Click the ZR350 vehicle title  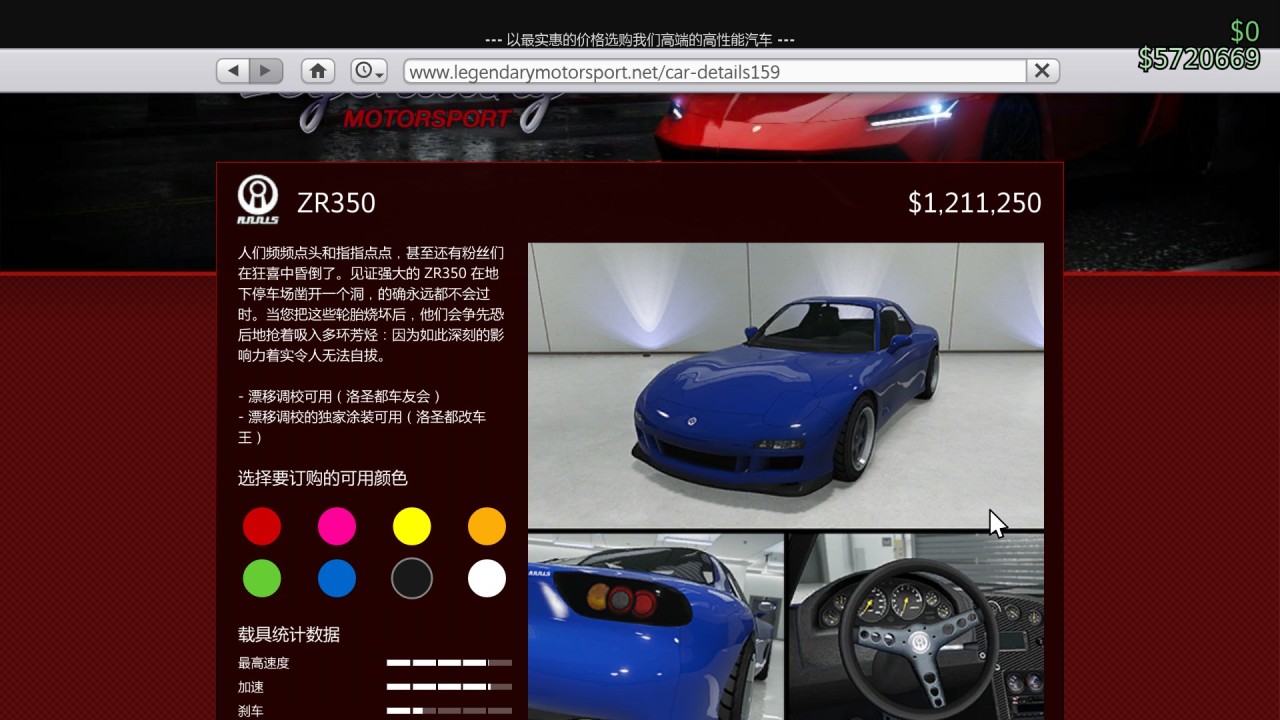click(336, 203)
